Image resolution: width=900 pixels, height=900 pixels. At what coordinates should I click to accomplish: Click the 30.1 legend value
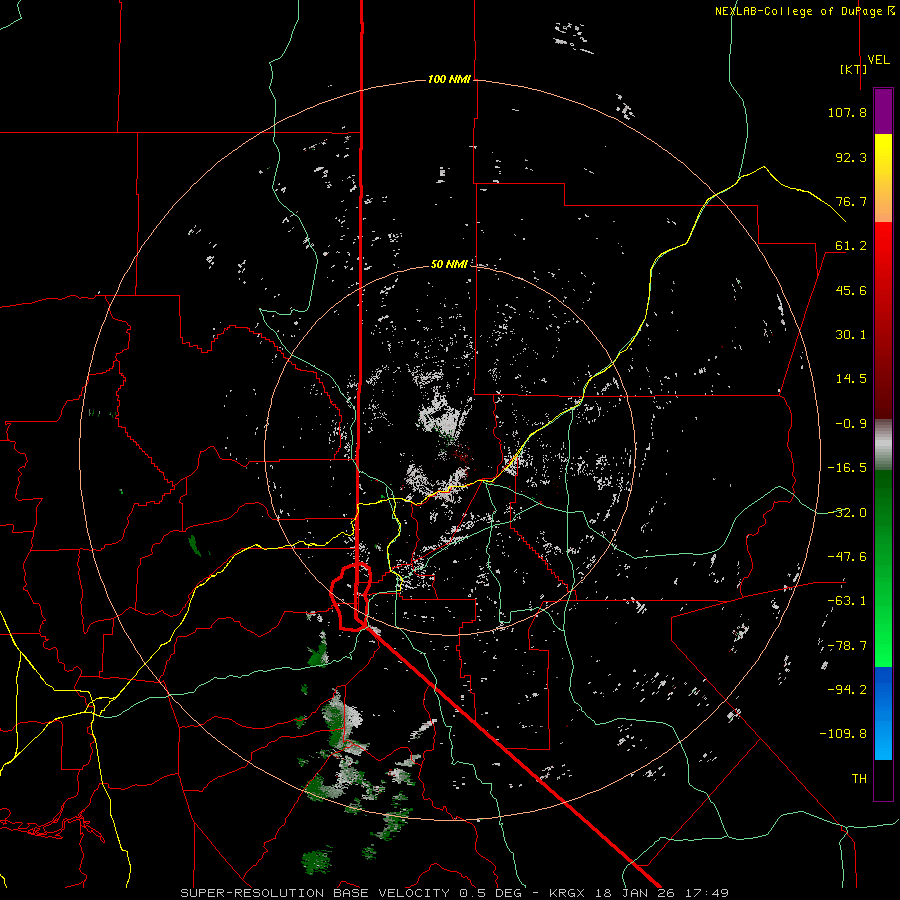coord(851,335)
